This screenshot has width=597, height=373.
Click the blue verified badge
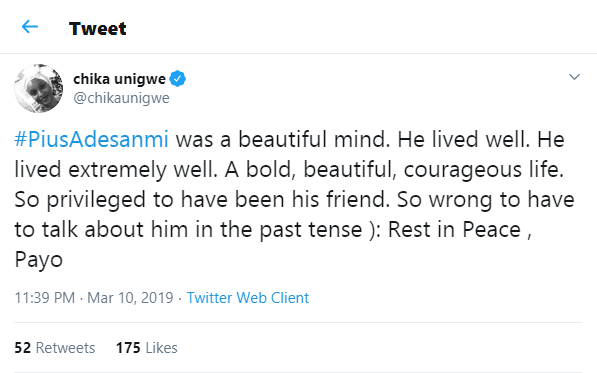(177, 79)
